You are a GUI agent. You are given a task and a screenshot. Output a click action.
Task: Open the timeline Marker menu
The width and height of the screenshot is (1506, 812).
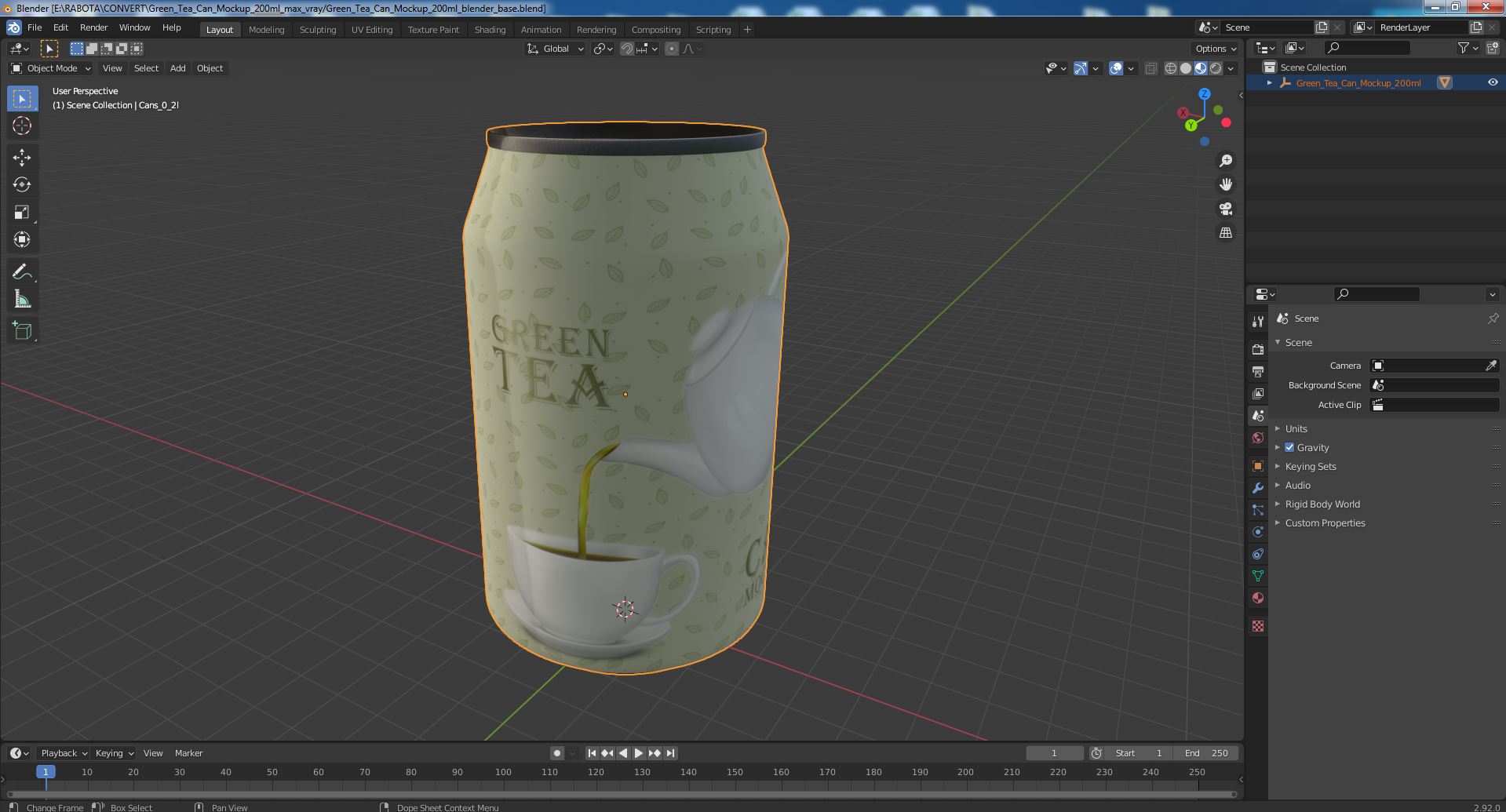tap(188, 753)
